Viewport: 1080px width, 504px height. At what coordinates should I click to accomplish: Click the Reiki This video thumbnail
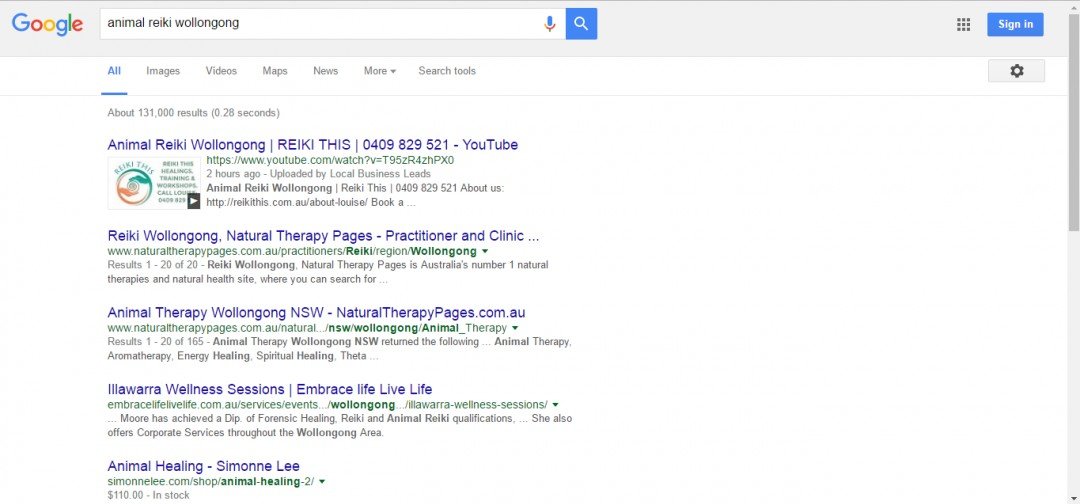[154, 182]
